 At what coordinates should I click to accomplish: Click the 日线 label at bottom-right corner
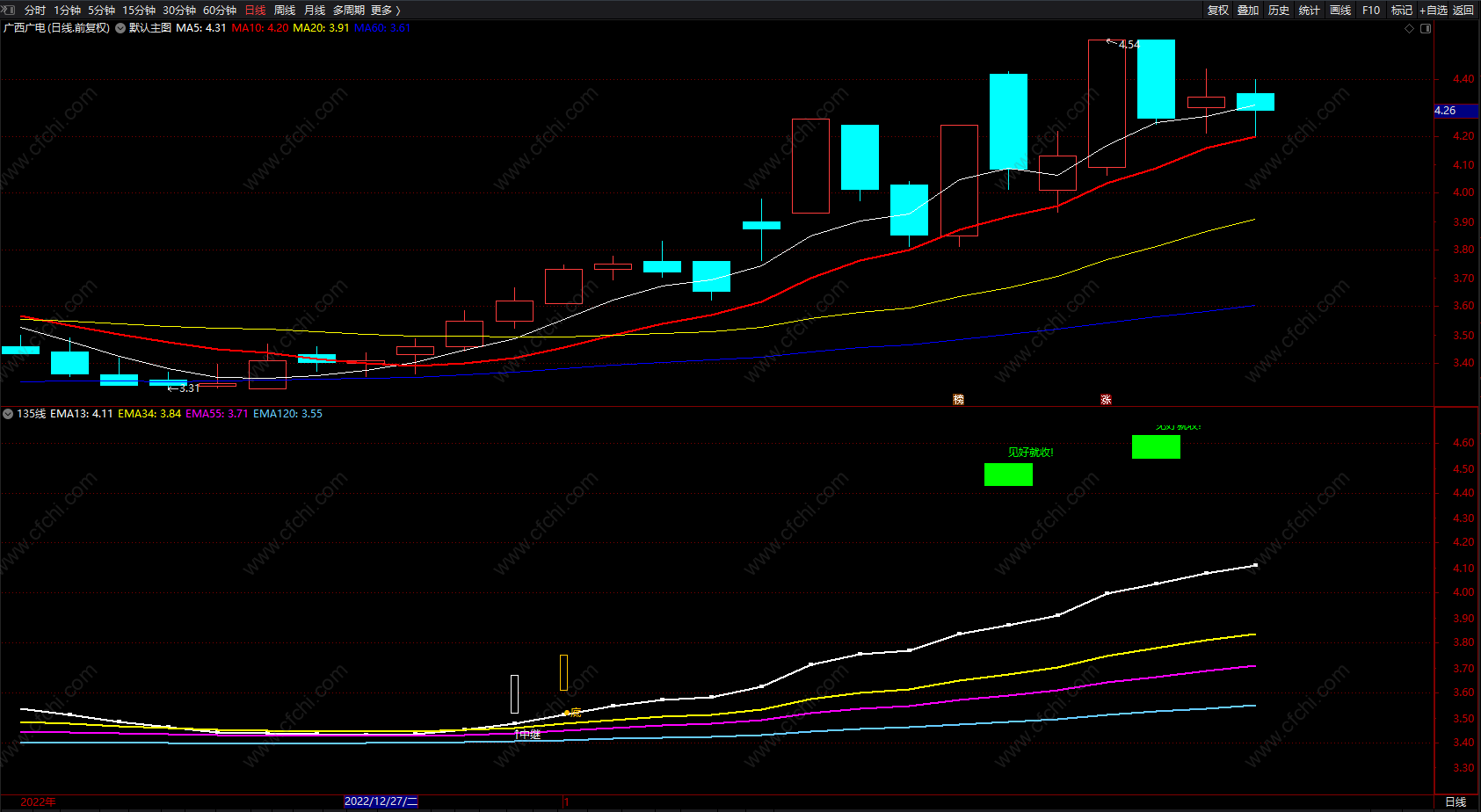[x=1456, y=801]
